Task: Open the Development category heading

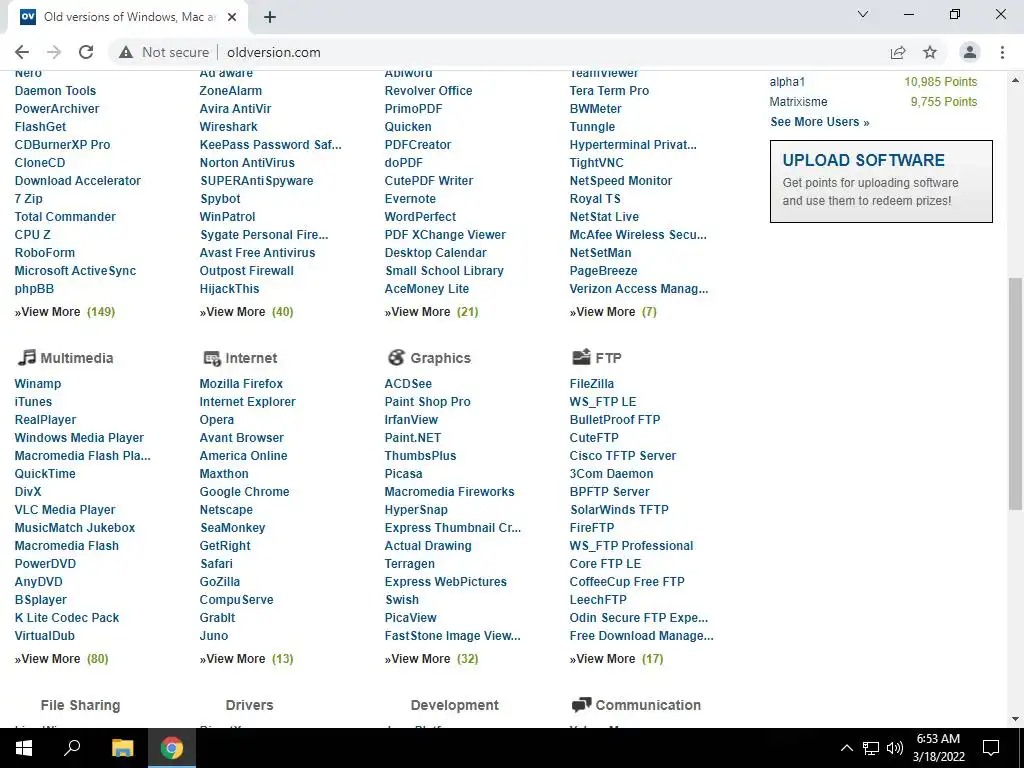Action: (x=455, y=705)
